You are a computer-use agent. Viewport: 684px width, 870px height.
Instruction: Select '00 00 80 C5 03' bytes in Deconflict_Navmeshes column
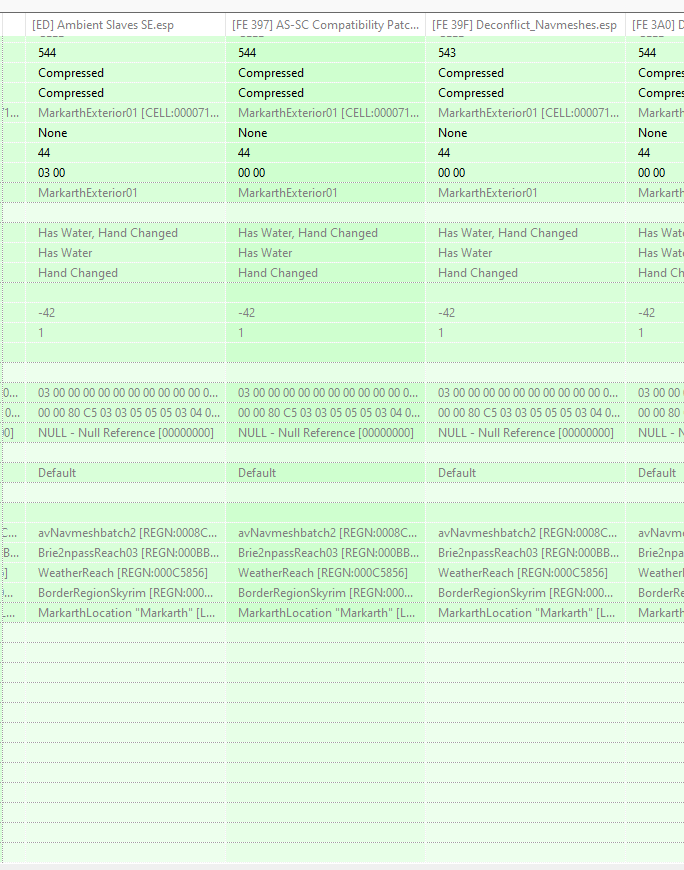pyautogui.click(x=529, y=413)
